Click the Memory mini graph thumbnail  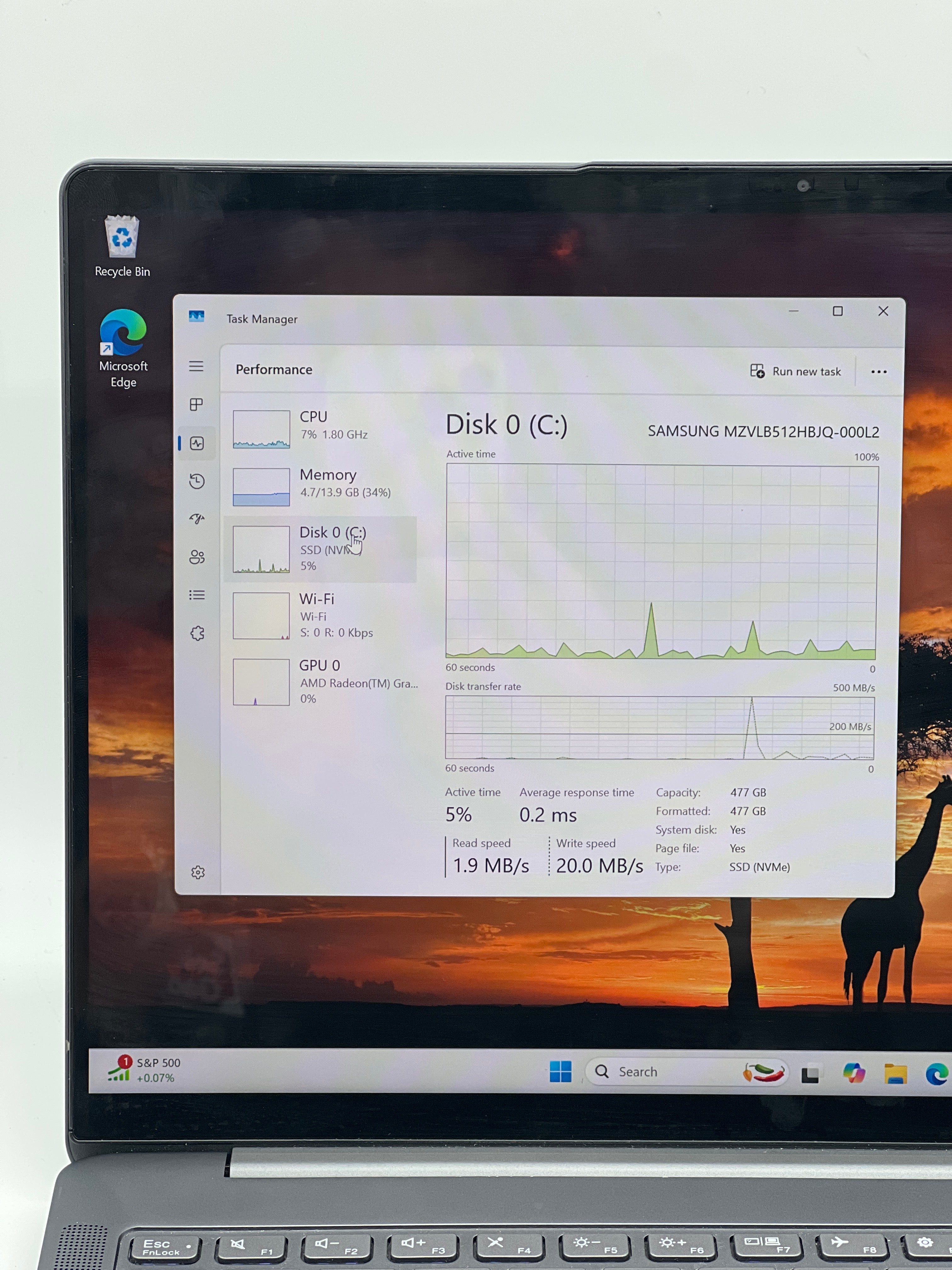pyautogui.click(x=261, y=487)
